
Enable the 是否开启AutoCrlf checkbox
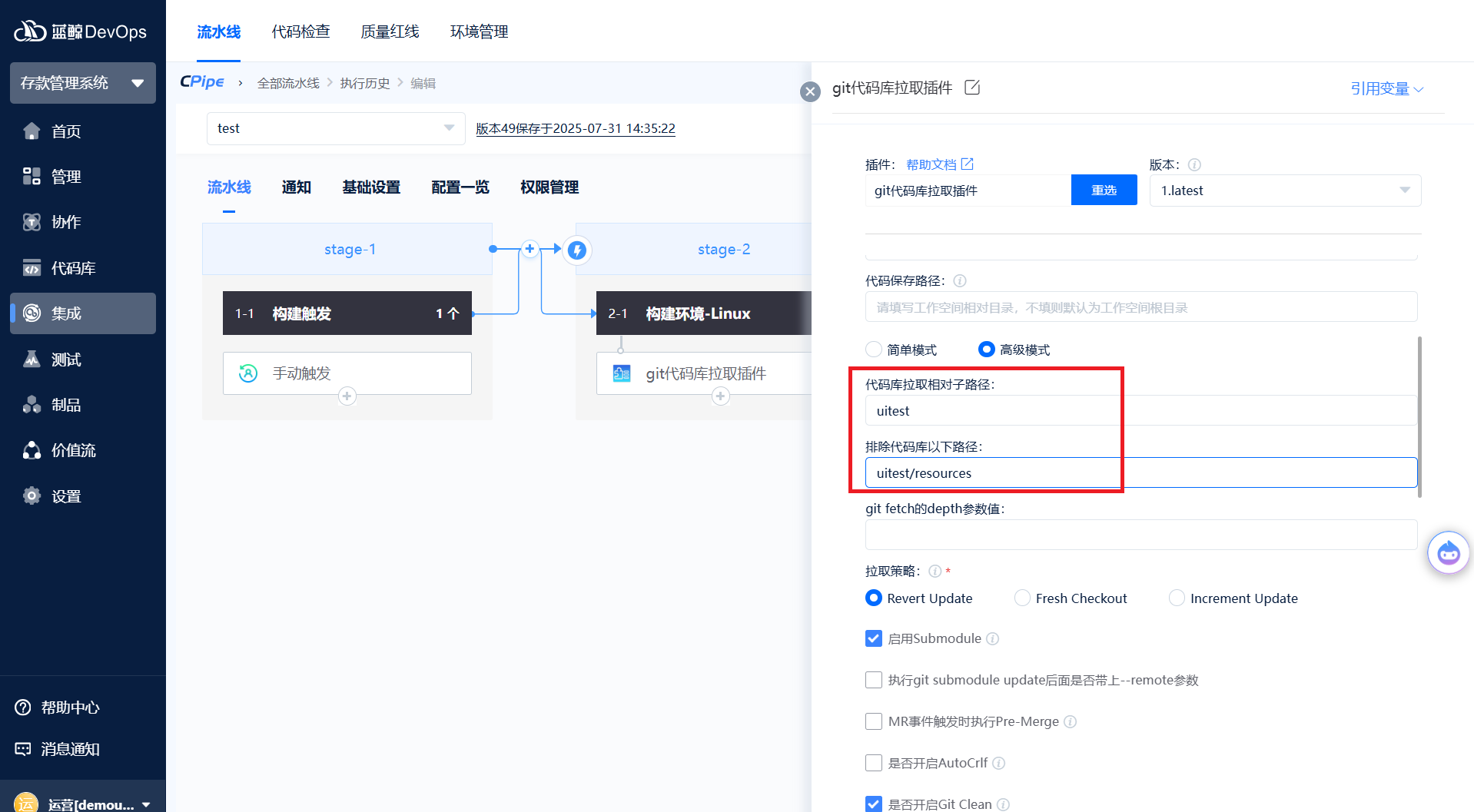(x=874, y=763)
